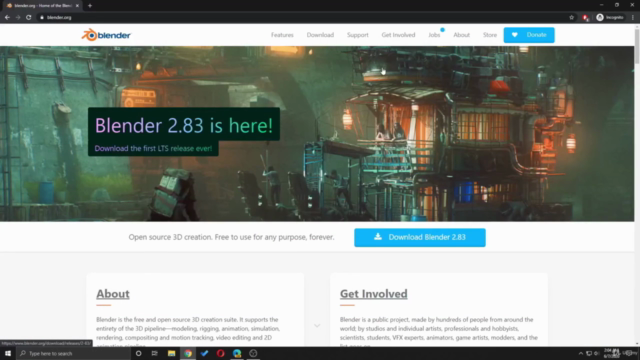Open Task View from the taskbar

[x=154, y=353]
